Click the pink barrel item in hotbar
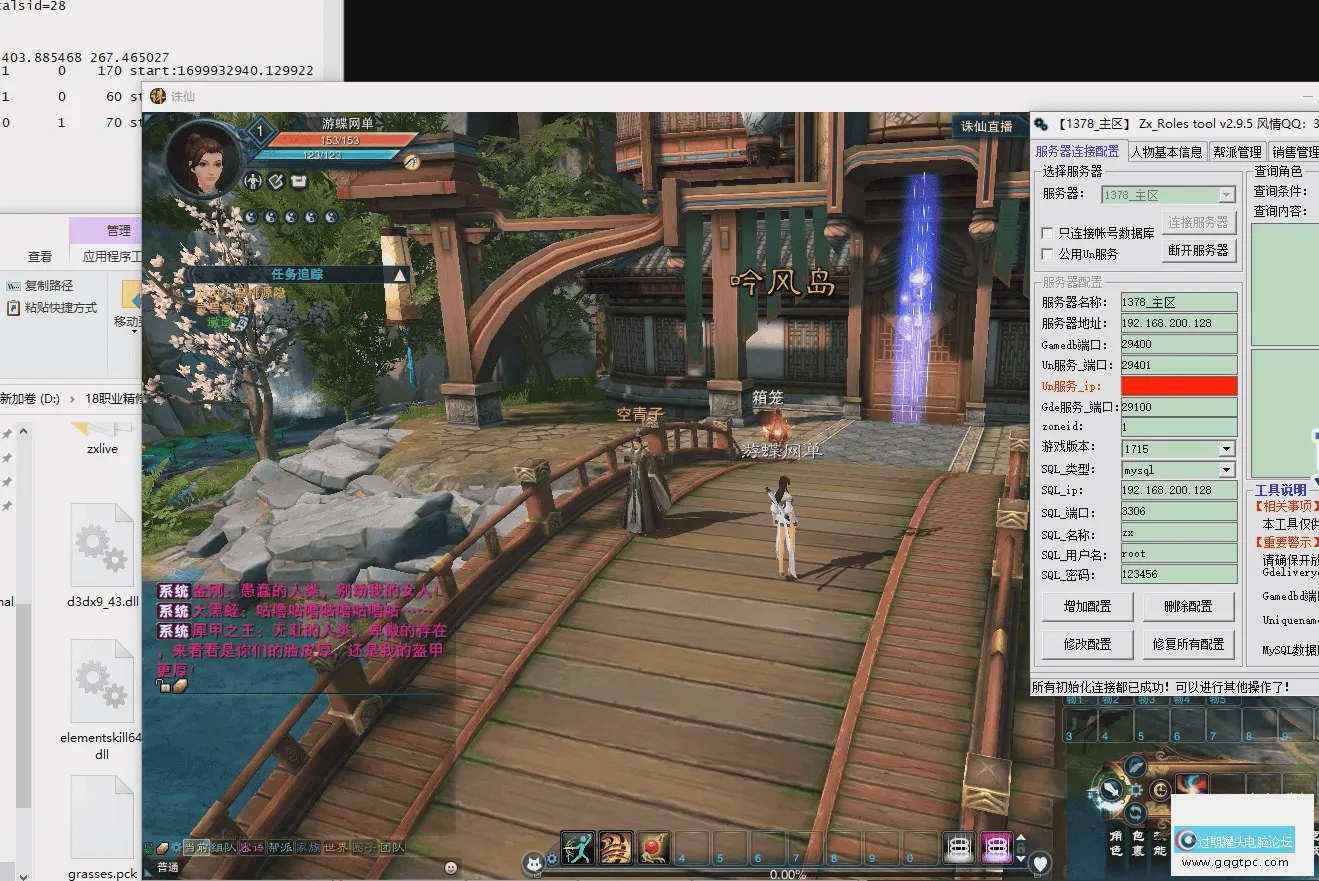Screen dimensions: 1319x881 [996, 847]
